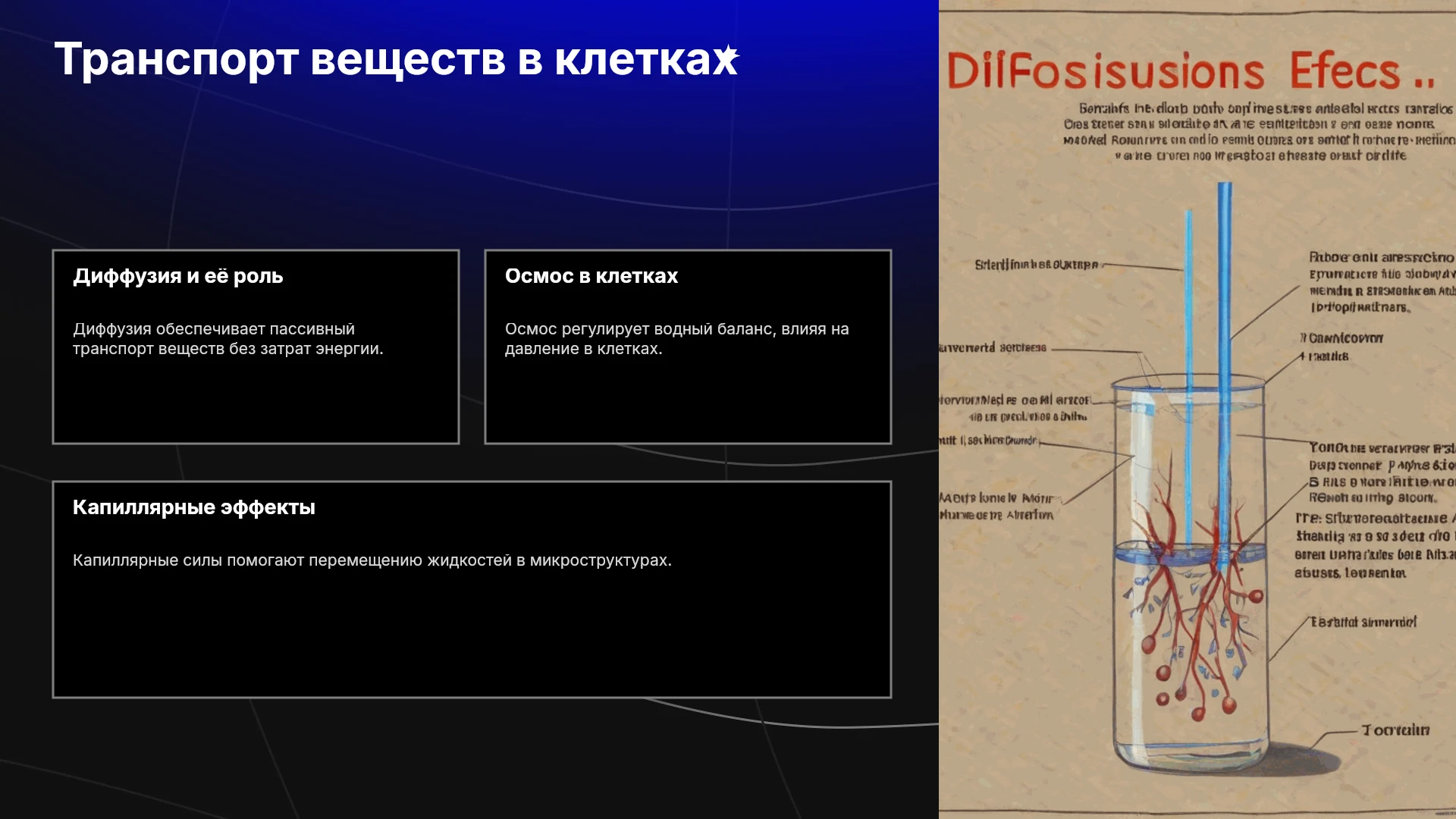
Task: Click the sentence about капиллярные силы
Action: [372, 560]
